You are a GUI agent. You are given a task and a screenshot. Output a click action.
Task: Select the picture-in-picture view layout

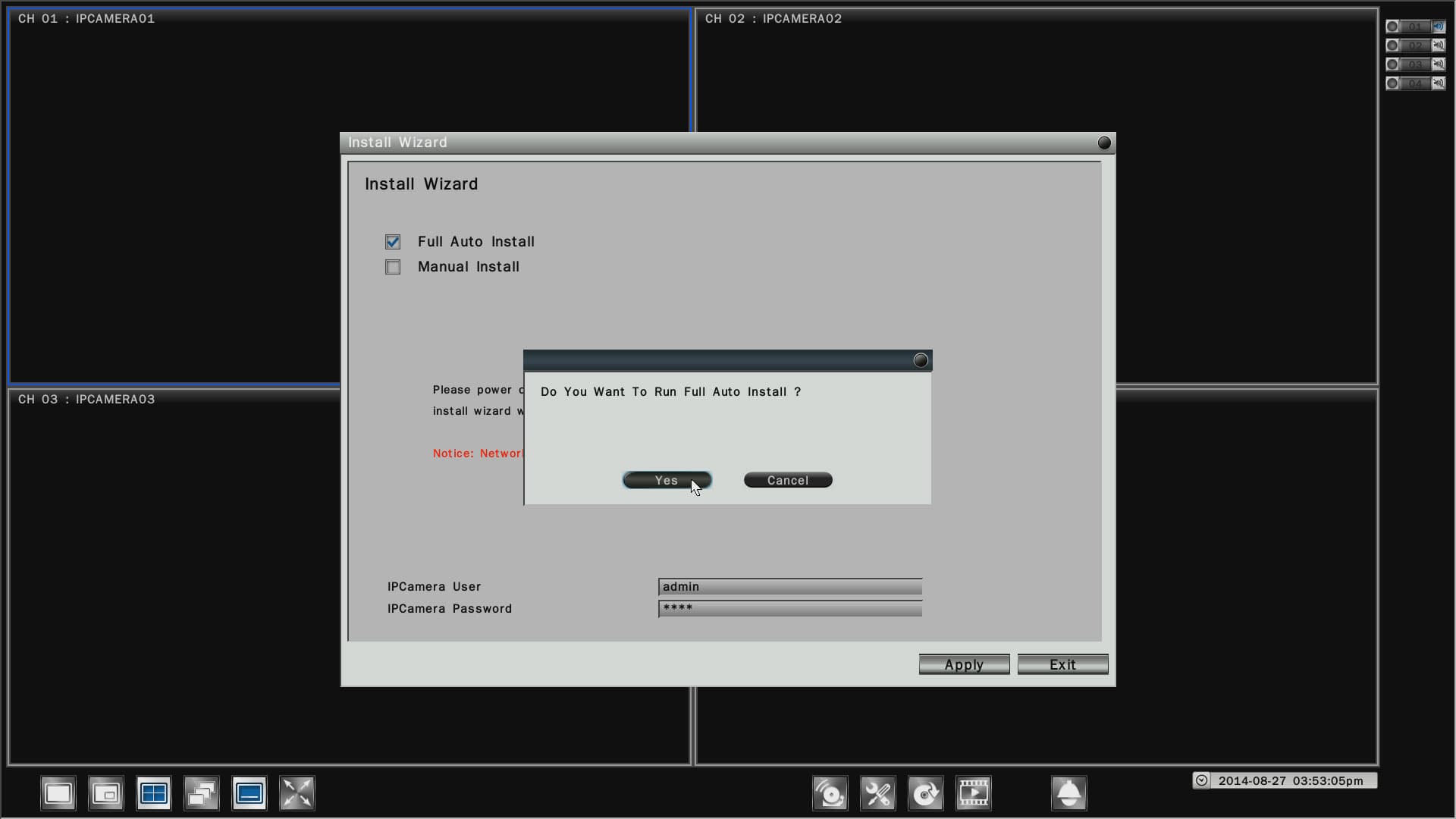point(105,793)
